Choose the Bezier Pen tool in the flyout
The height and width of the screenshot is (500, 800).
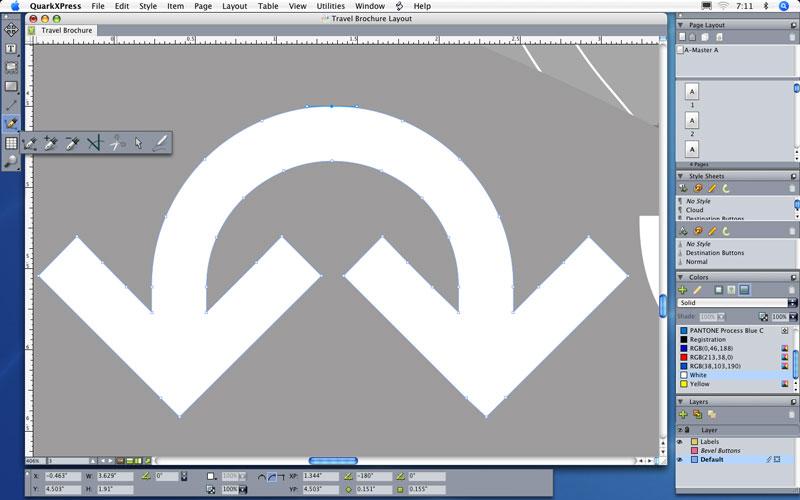coord(30,143)
